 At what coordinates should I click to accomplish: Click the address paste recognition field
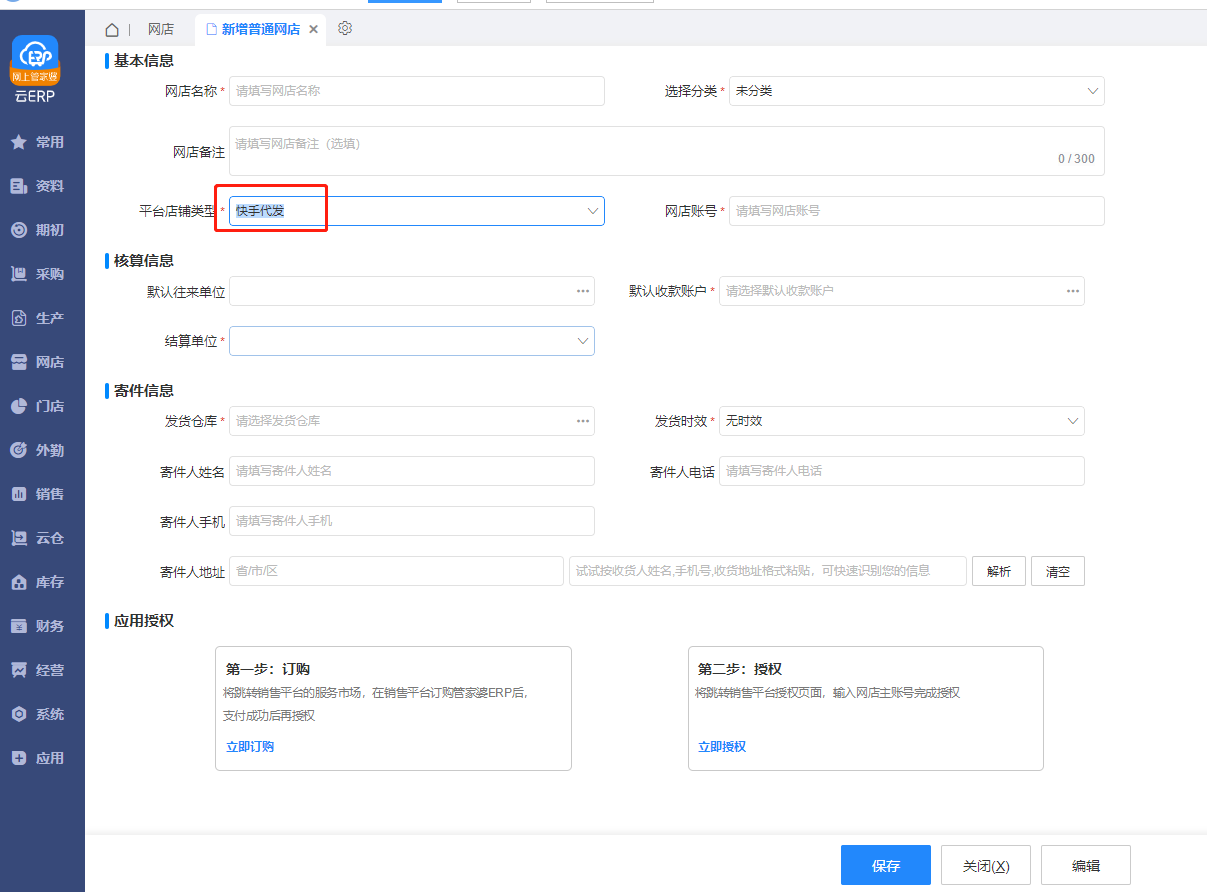click(x=767, y=571)
